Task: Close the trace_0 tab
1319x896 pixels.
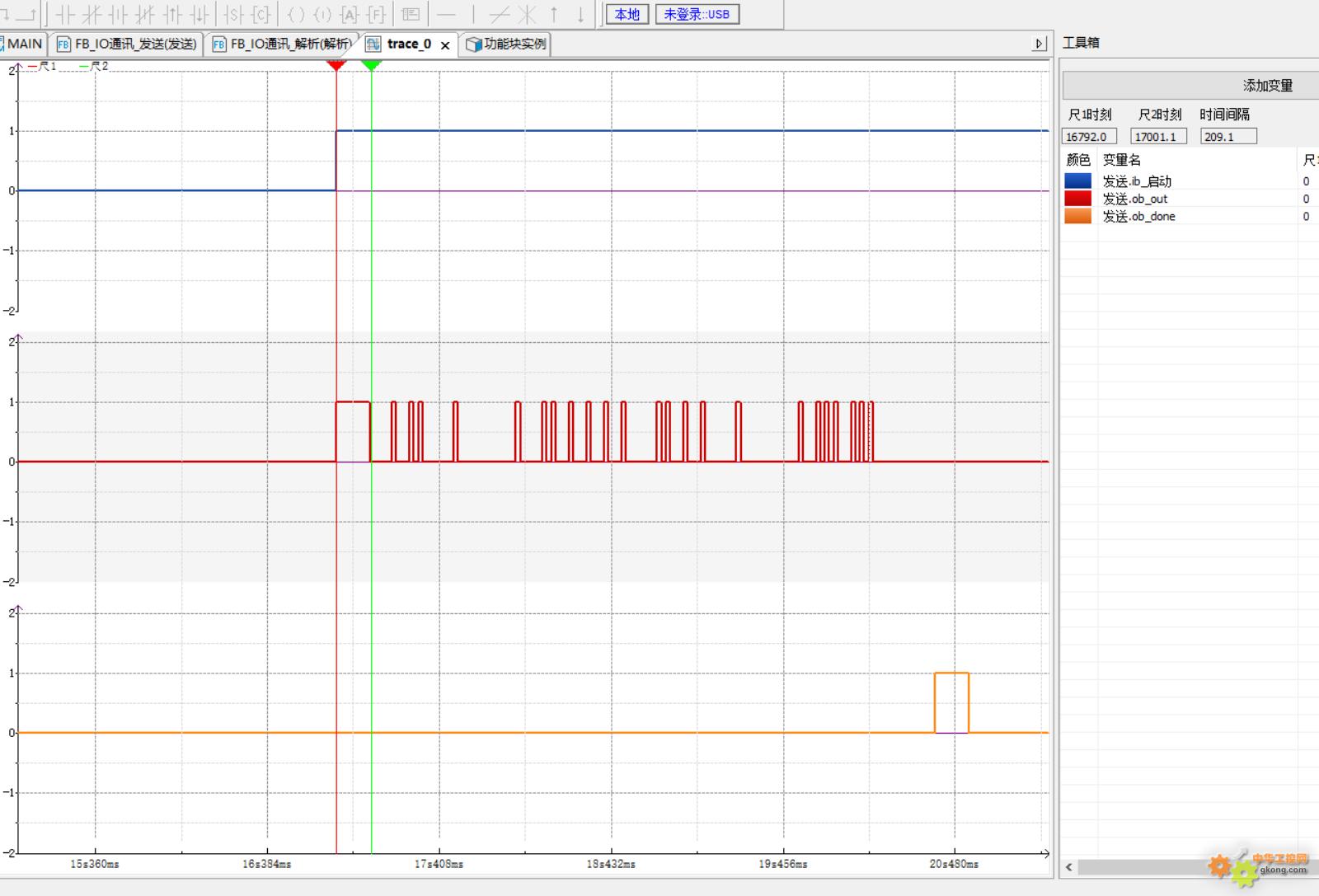Action: click(x=445, y=45)
